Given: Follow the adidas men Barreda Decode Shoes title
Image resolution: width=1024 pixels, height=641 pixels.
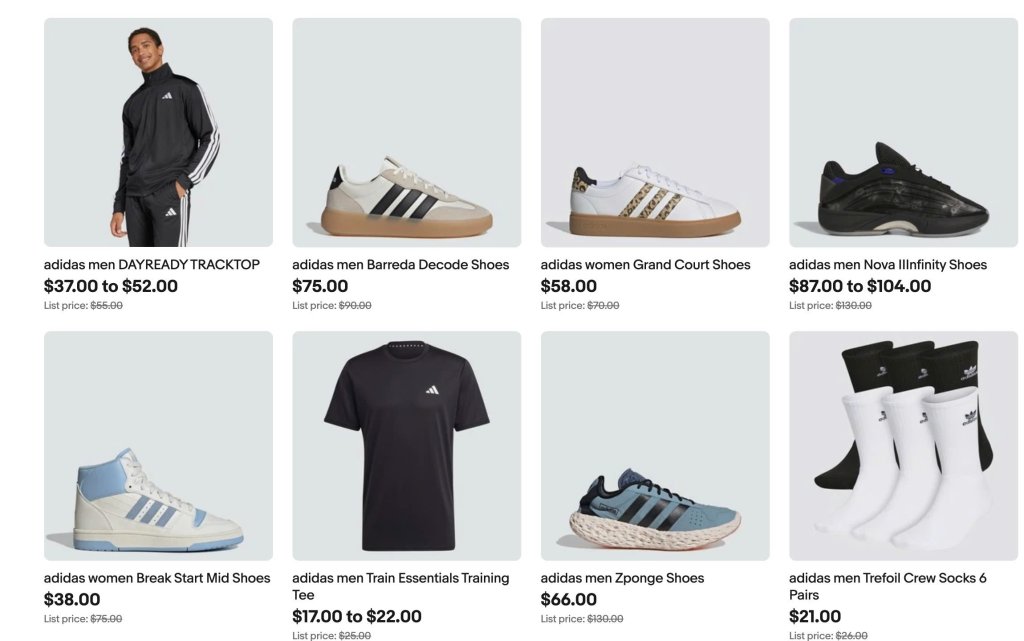Looking at the screenshot, I should tap(400, 265).
